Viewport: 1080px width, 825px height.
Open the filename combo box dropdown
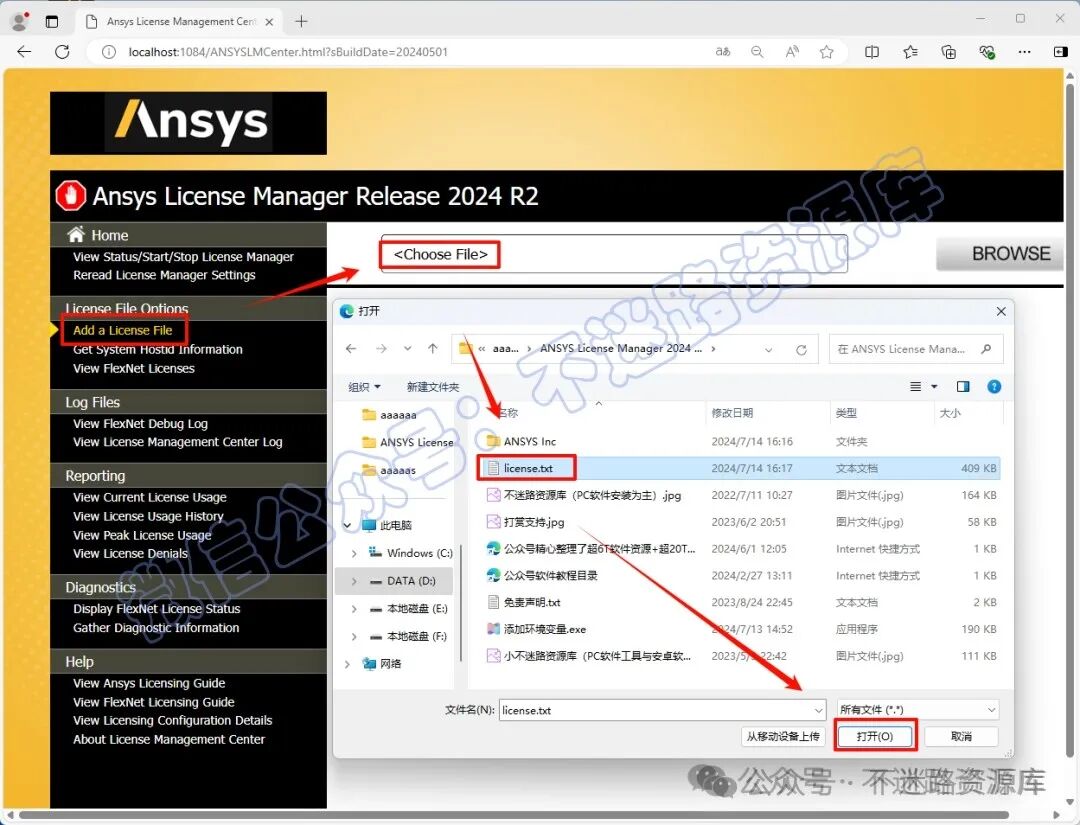pos(818,710)
